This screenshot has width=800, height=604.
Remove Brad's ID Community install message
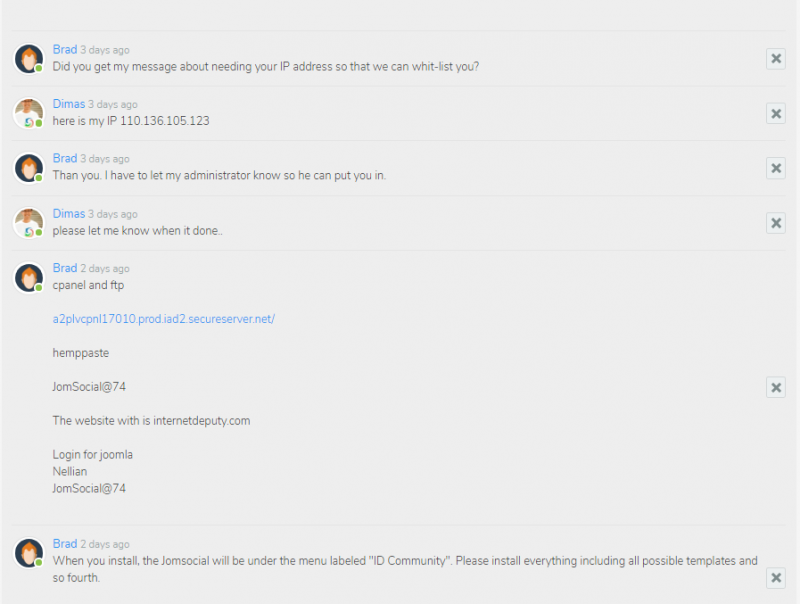776,578
